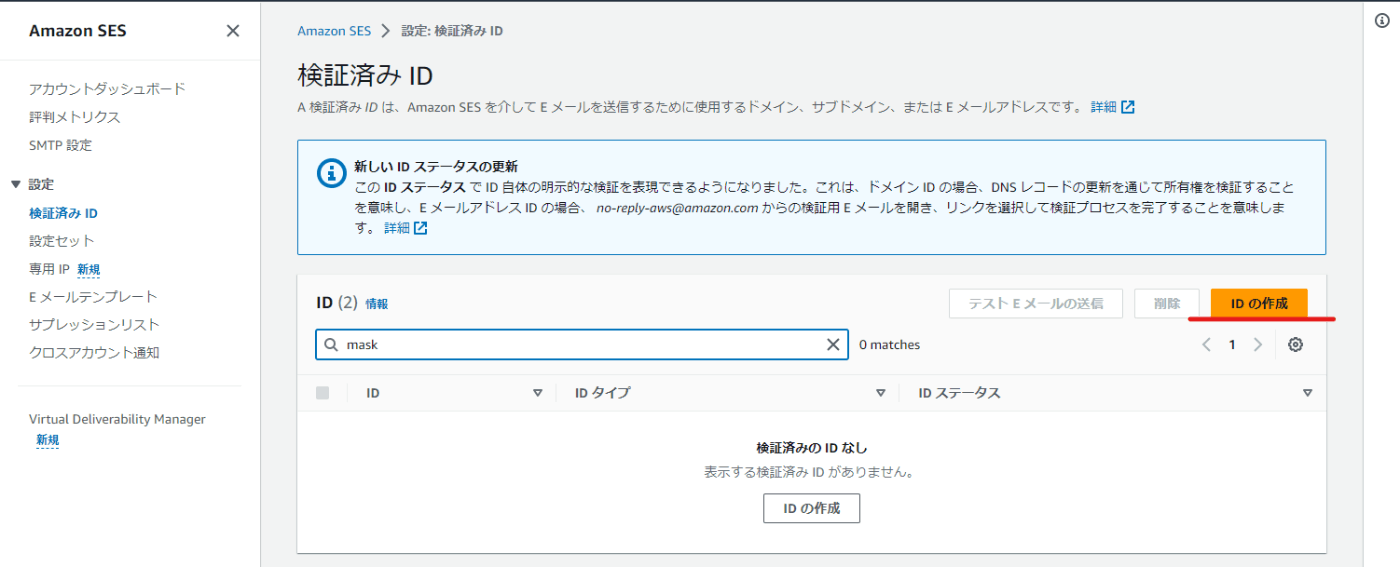Open クロスアカウント通知 in sidebar
The width and height of the screenshot is (1400, 567).
click(x=94, y=353)
